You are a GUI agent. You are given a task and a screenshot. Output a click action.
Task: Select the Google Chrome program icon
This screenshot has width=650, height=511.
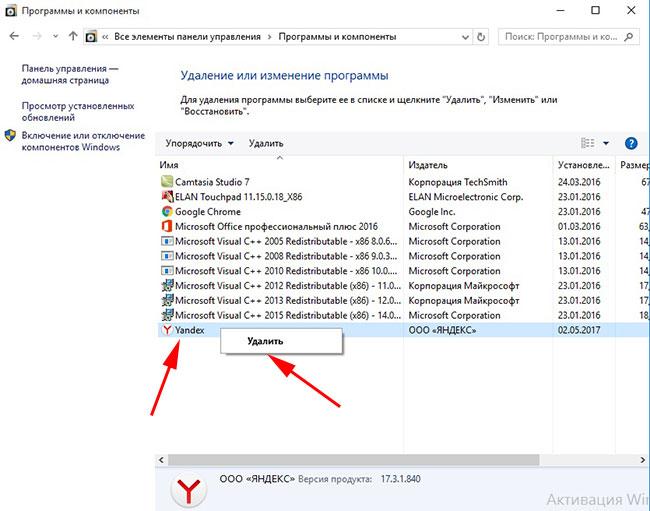coord(167,212)
